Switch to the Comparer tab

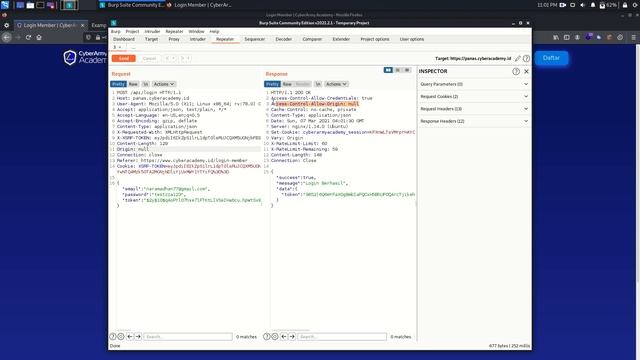312,39
